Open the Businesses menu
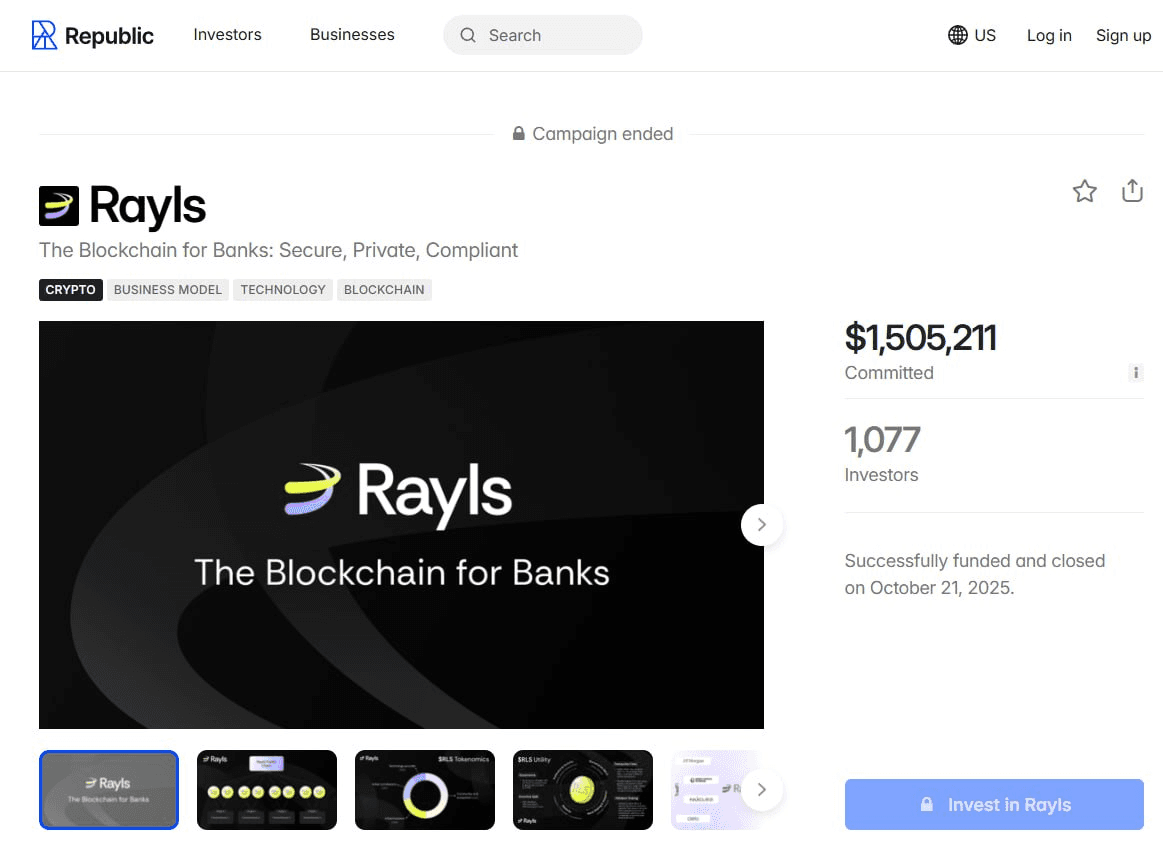Screen dimensions: 1163x859 point(352,35)
